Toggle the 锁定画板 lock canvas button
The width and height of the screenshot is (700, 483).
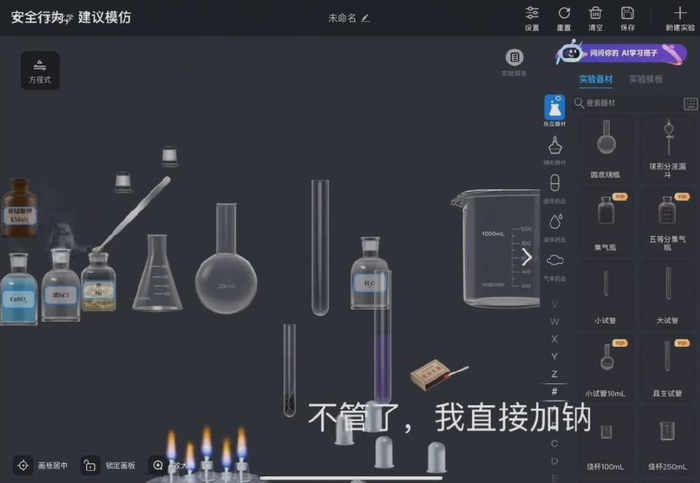click(109, 466)
